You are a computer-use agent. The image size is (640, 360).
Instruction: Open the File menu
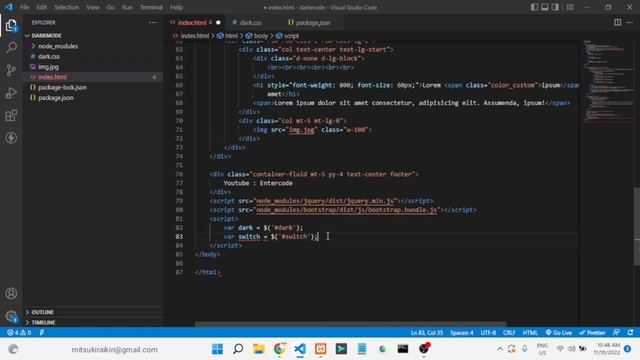click(24, 7)
